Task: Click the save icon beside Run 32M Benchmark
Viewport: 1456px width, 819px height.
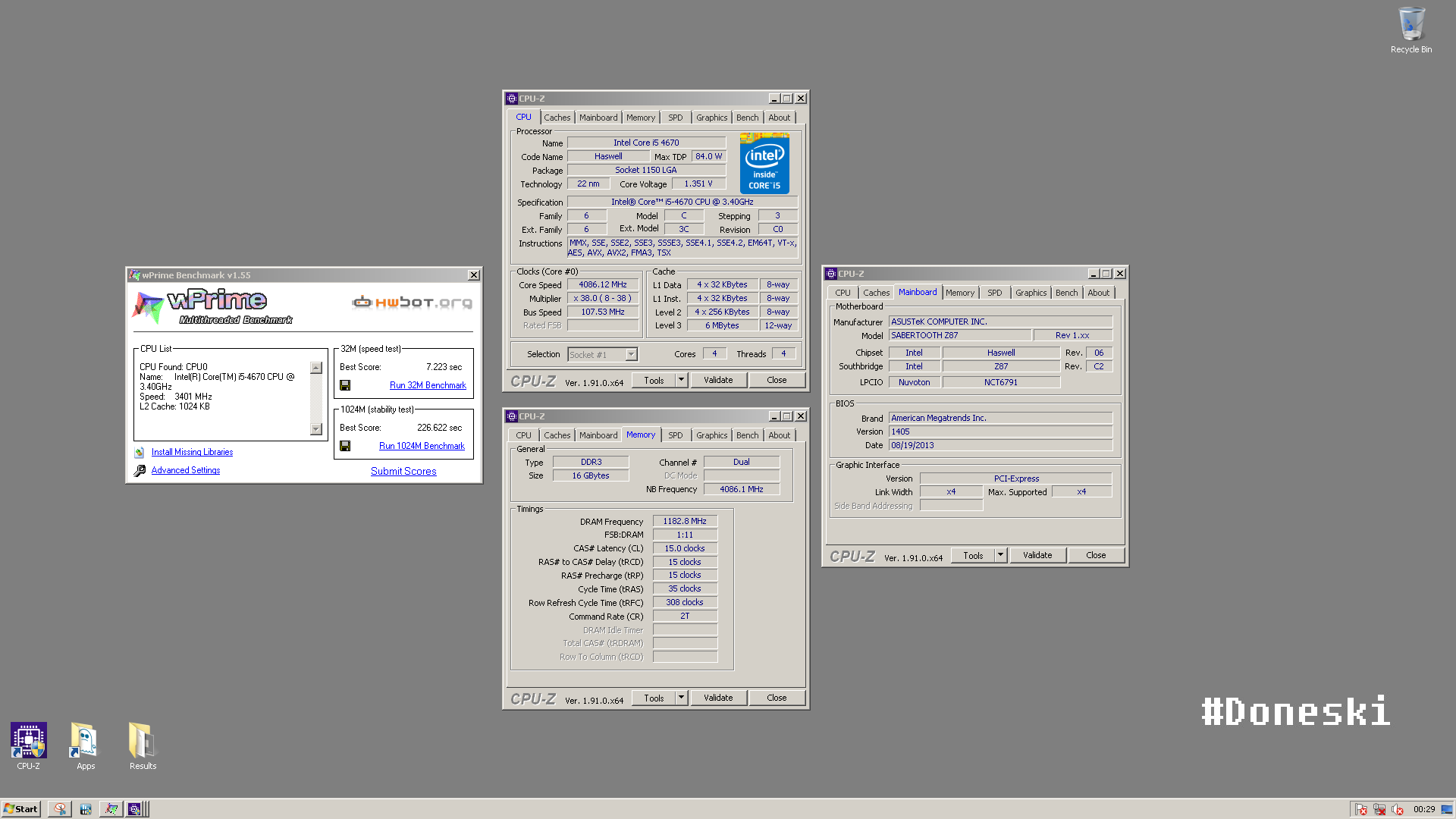Action: [x=345, y=385]
